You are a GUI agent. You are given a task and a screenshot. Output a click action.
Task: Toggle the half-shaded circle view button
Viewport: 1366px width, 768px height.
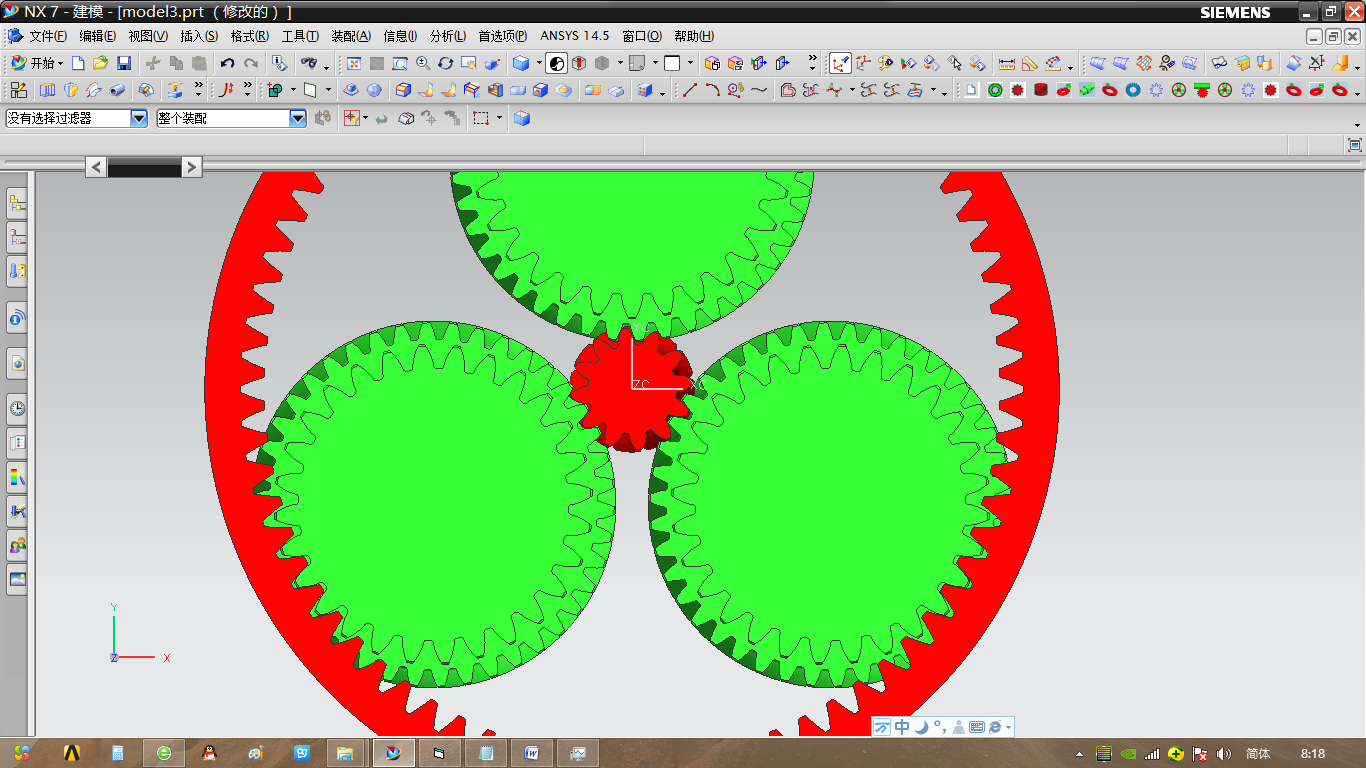[x=557, y=63]
